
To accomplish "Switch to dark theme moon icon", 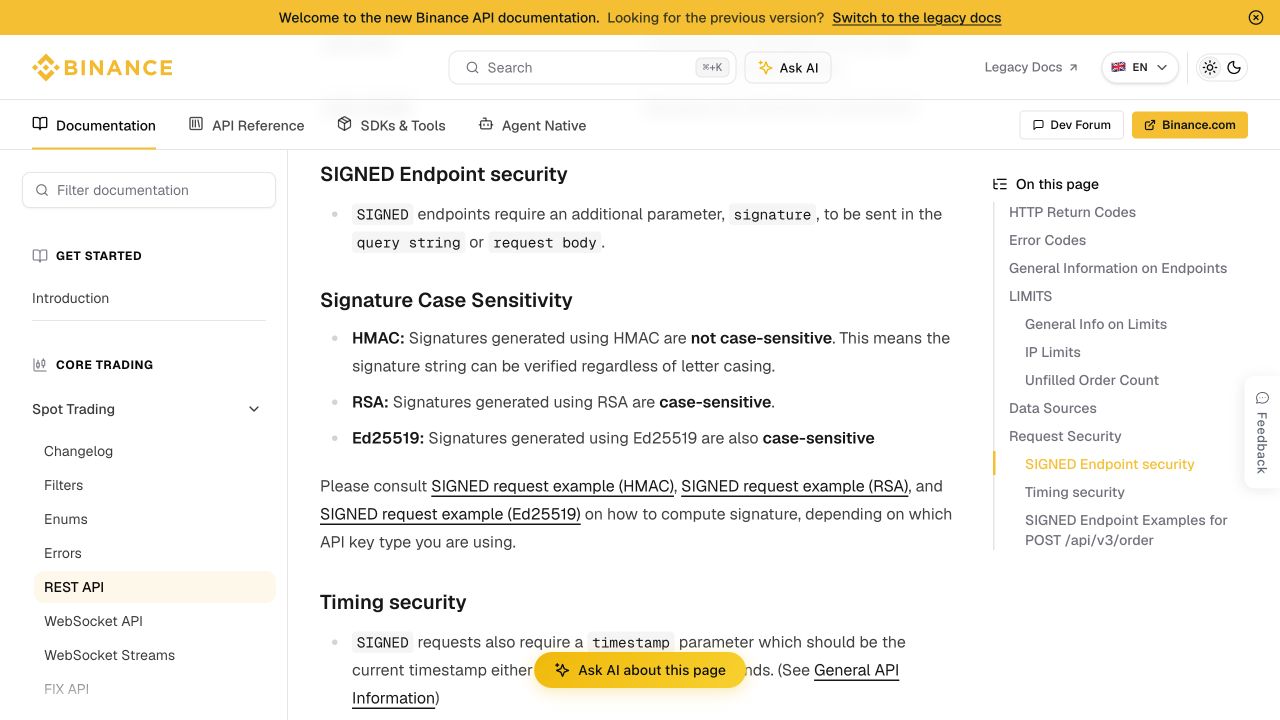I will coord(1234,67).
